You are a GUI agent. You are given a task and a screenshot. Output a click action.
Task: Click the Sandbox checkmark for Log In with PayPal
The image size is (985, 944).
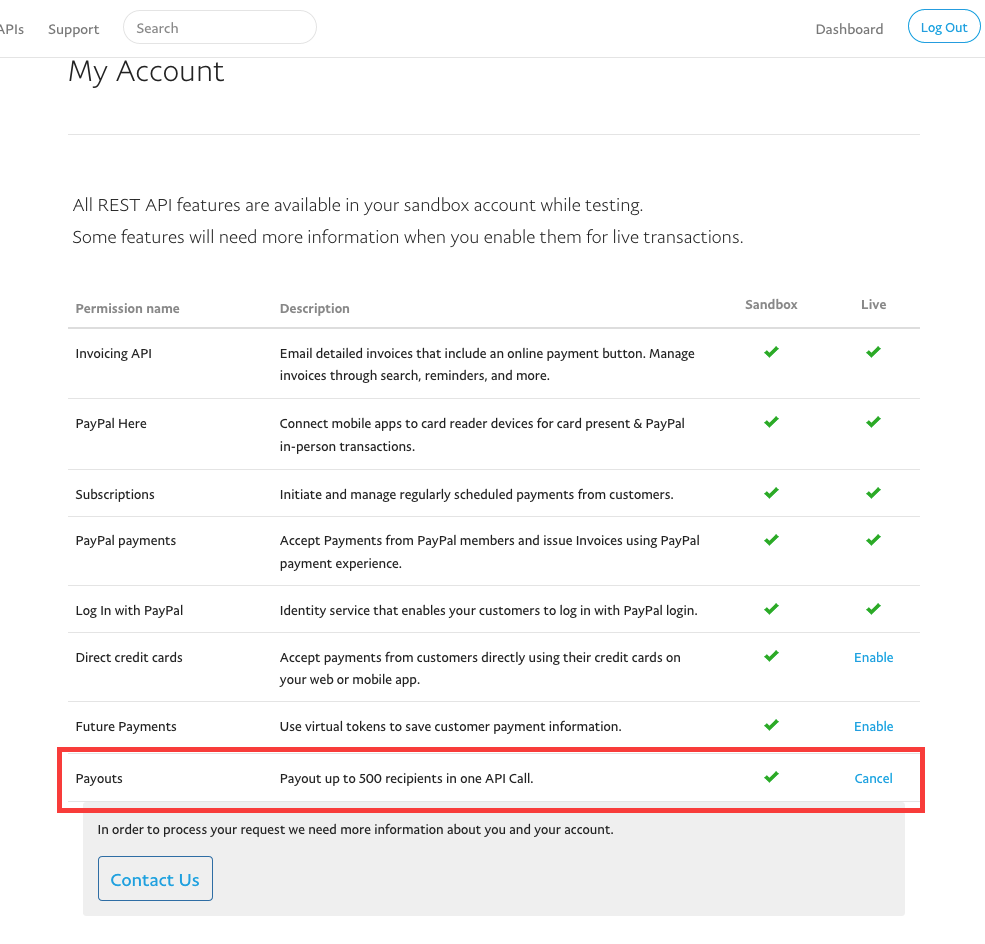(771, 609)
